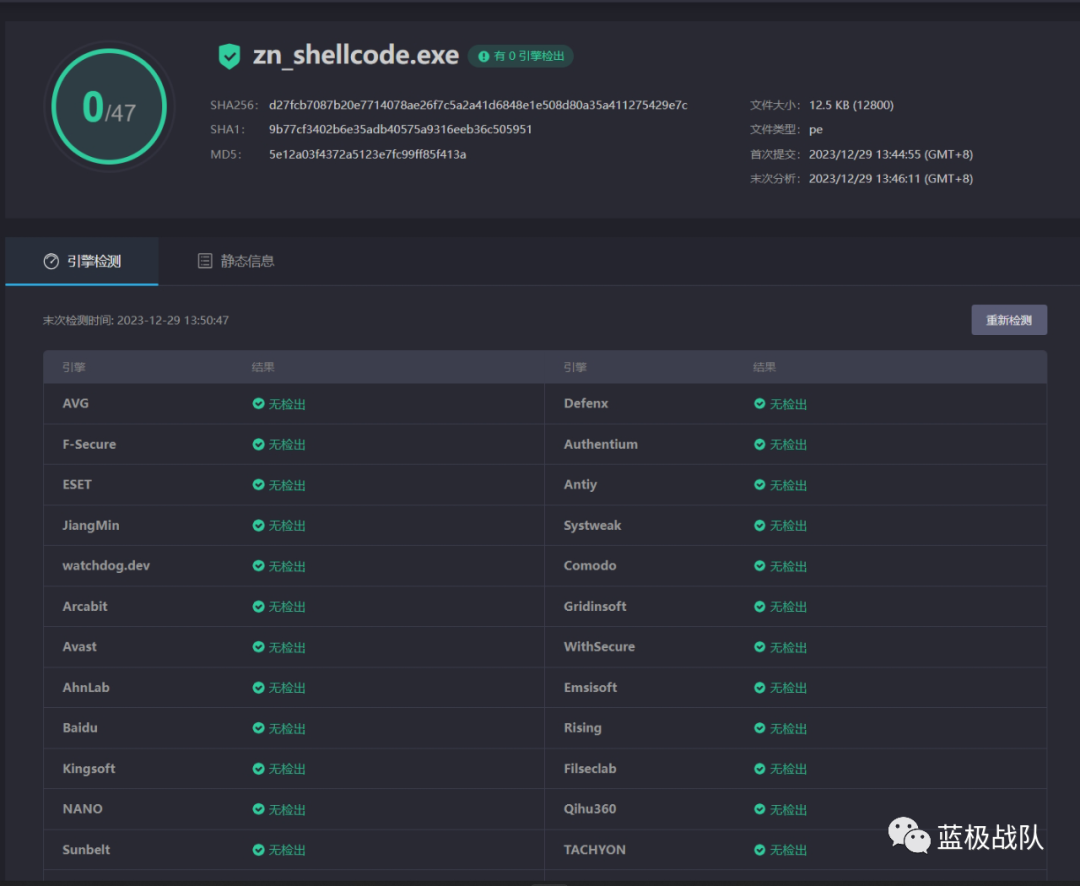Select the Qihu360 engine name
1080x886 pixels.
pyautogui.click(x=590, y=809)
